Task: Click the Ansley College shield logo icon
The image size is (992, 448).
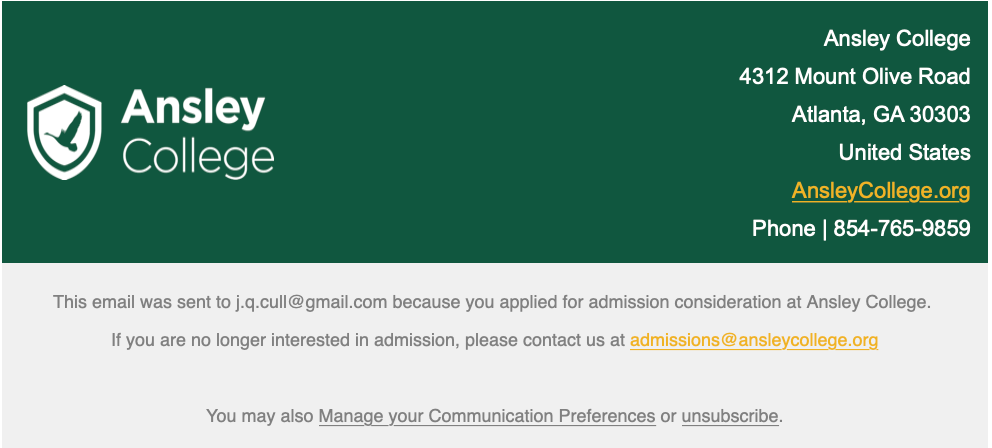Action: tap(64, 132)
